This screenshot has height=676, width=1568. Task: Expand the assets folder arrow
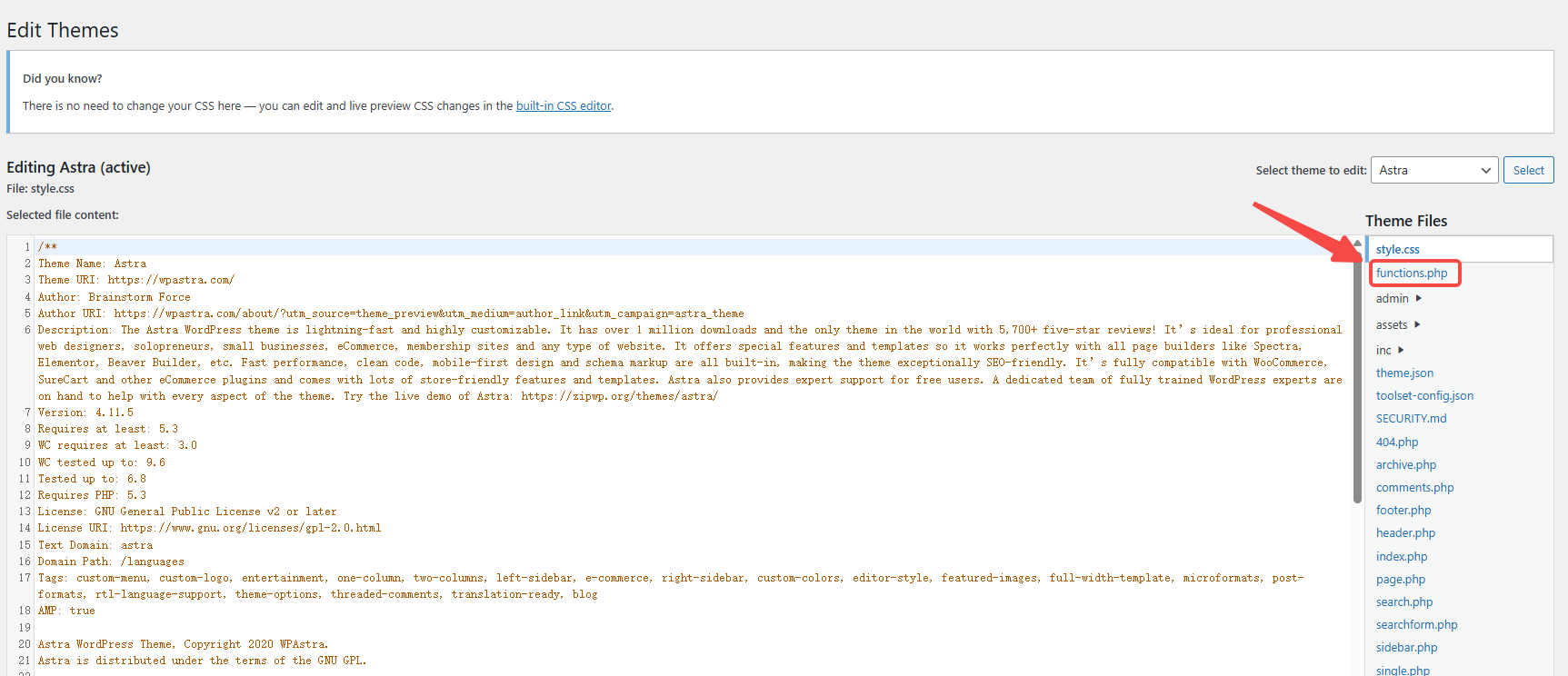[1417, 325]
